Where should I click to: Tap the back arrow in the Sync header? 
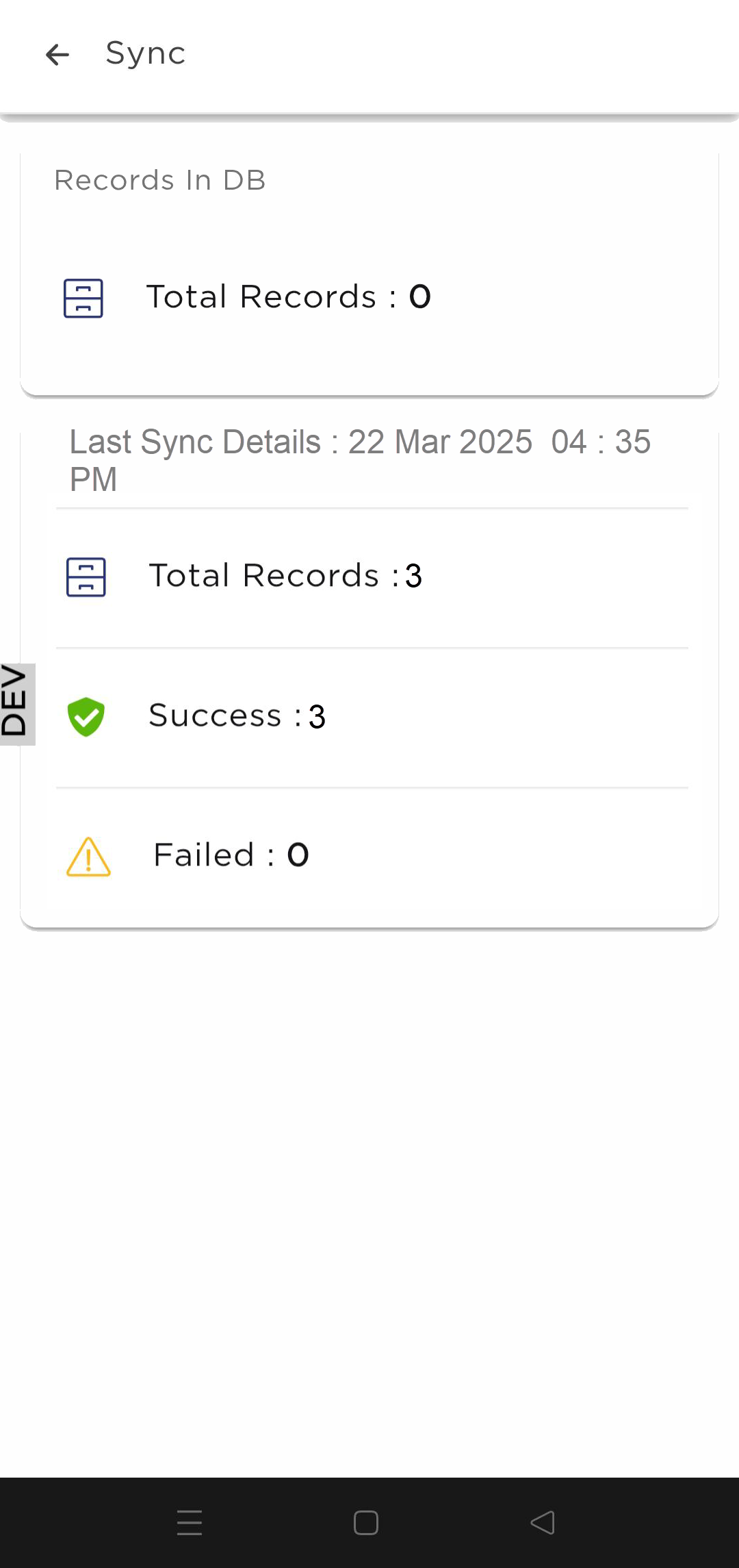tap(57, 55)
